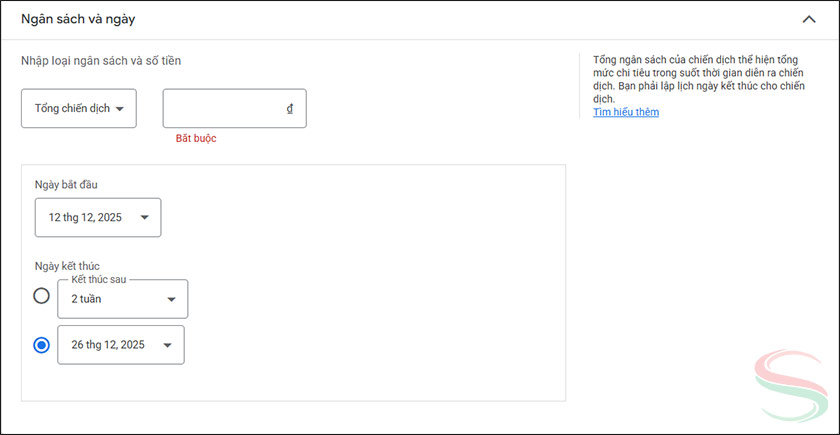Screen dimensions: 840x435
Task: Open the 2 tuần duration dropdown
Action: tap(122, 299)
